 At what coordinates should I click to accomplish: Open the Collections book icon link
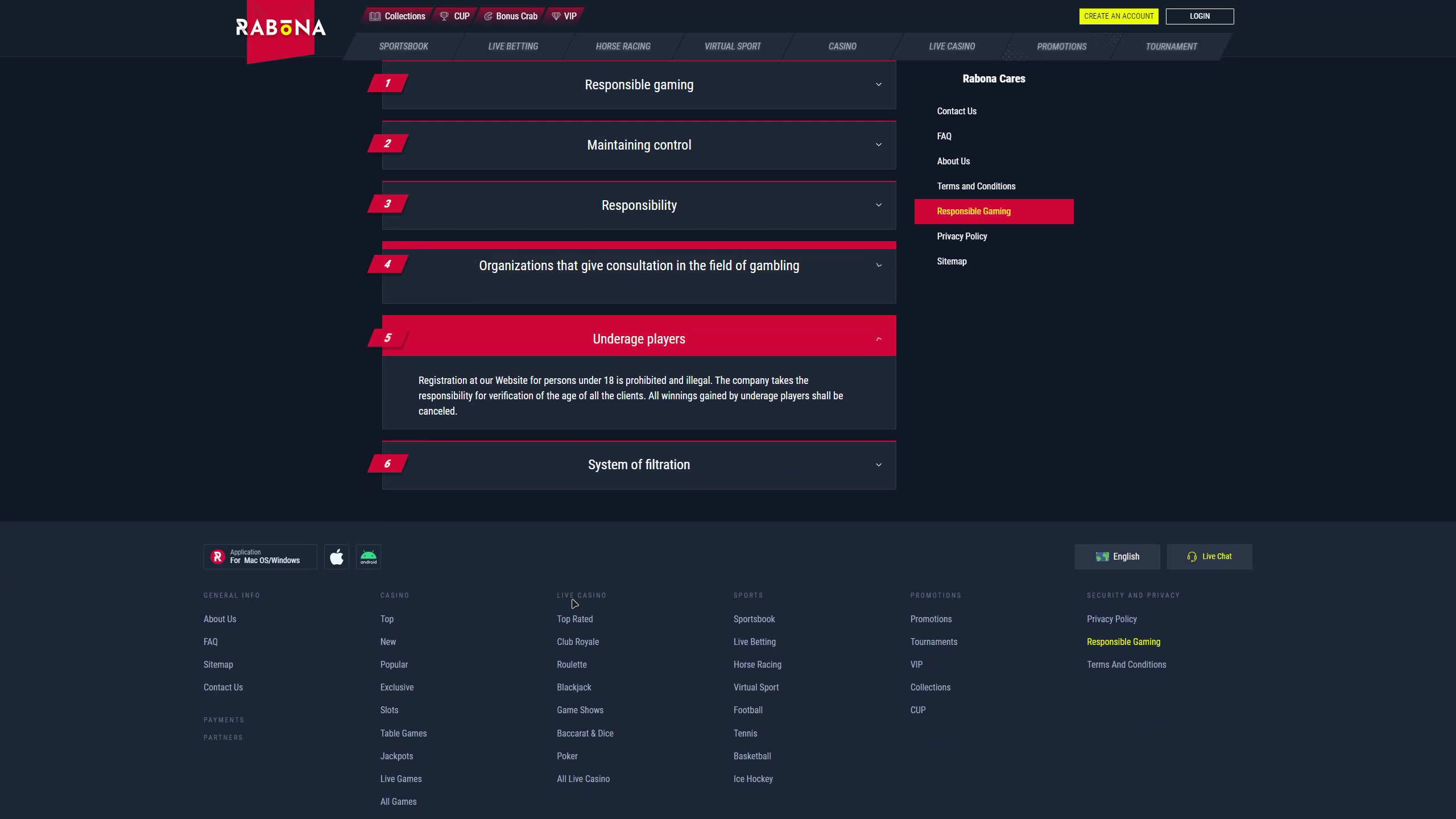pyautogui.click(x=375, y=16)
